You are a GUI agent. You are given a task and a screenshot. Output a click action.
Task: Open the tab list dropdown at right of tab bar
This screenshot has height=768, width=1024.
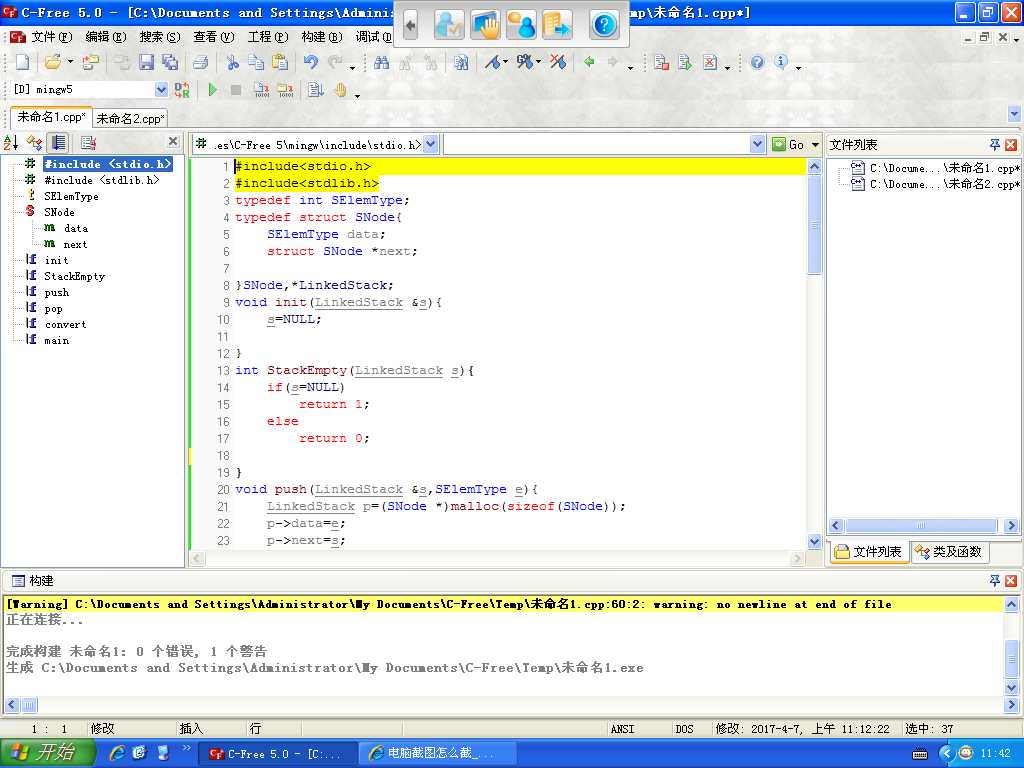(x=1014, y=114)
